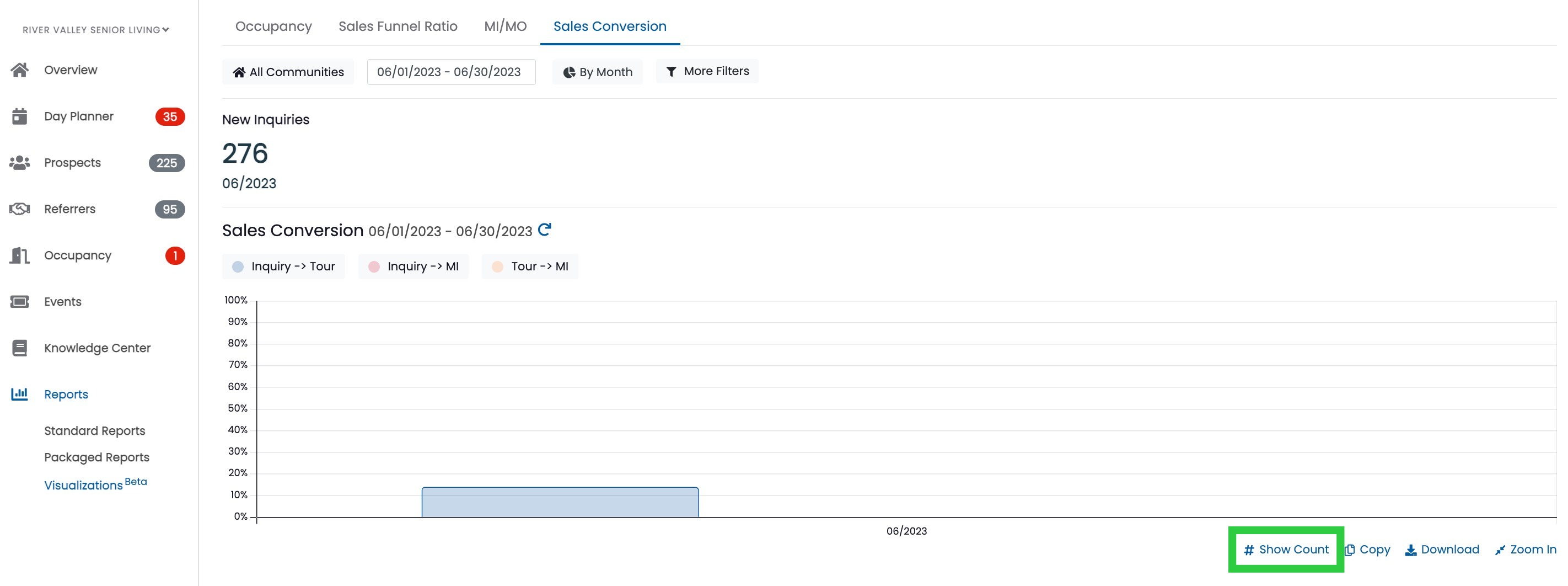This screenshot has width=1568, height=586.
Task: Click the 06/2023 label under New Inquiries
Action: pos(249,183)
